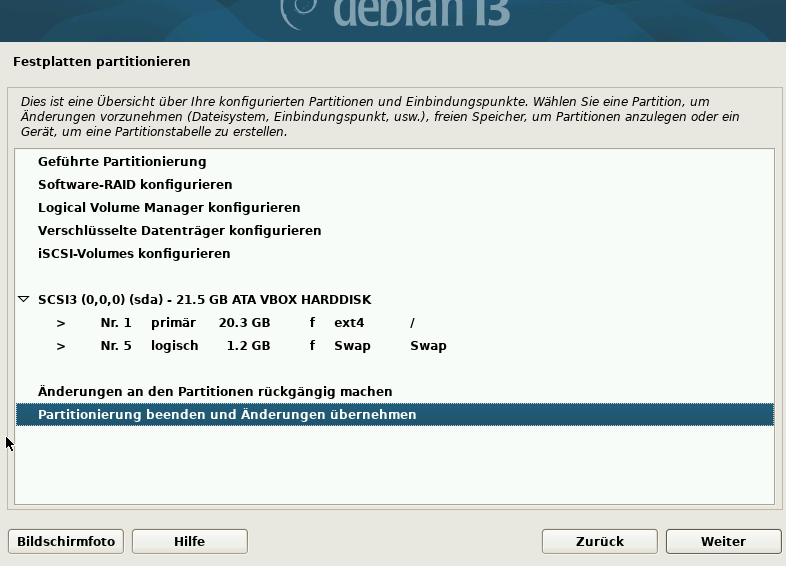Continue with Weiter button
Viewport: 786px width, 566px height.
click(x=723, y=541)
